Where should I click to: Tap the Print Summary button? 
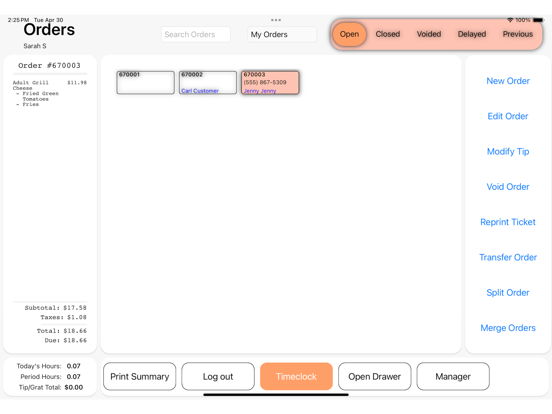tap(140, 377)
